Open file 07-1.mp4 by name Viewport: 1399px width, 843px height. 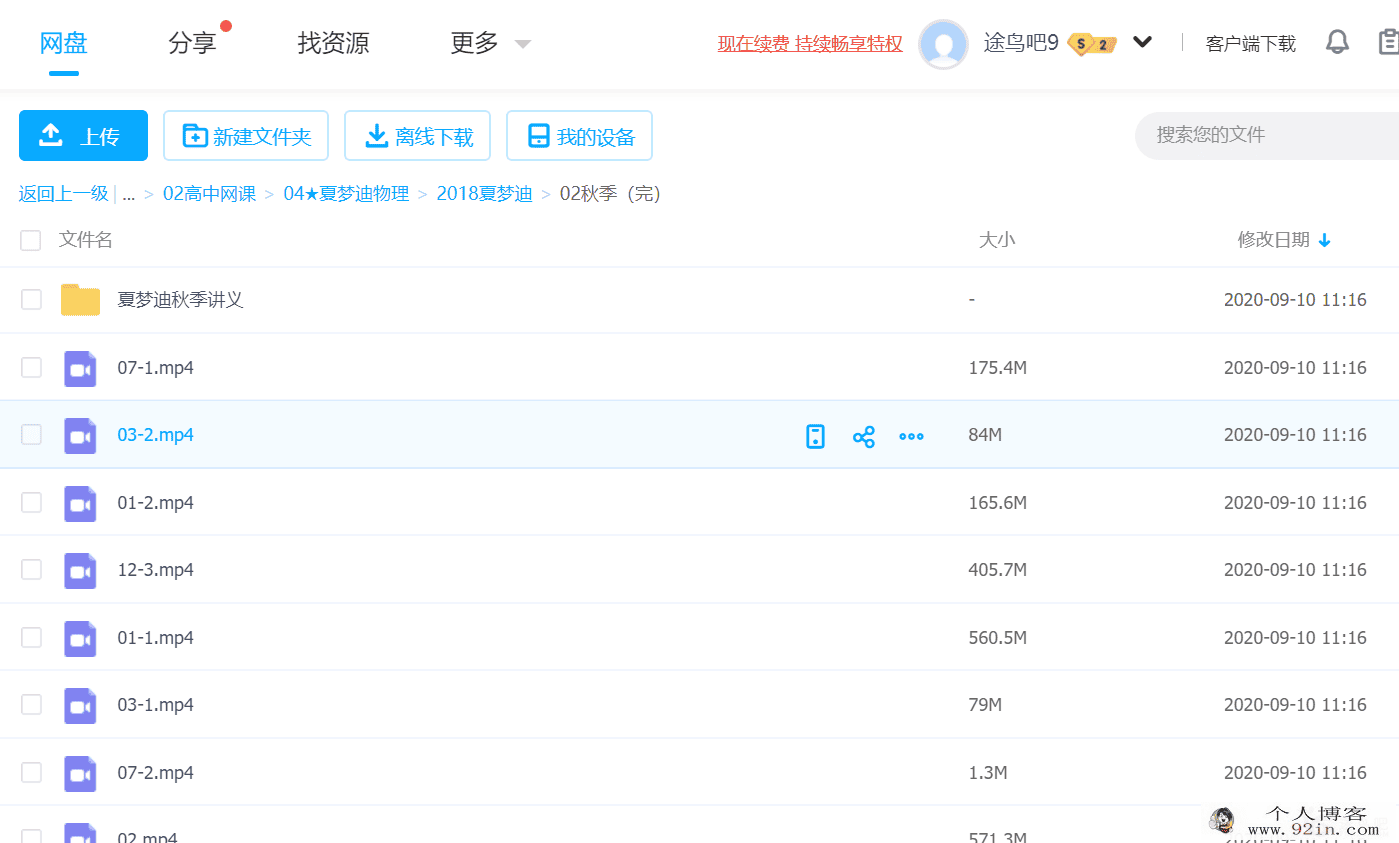(x=155, y=368)
